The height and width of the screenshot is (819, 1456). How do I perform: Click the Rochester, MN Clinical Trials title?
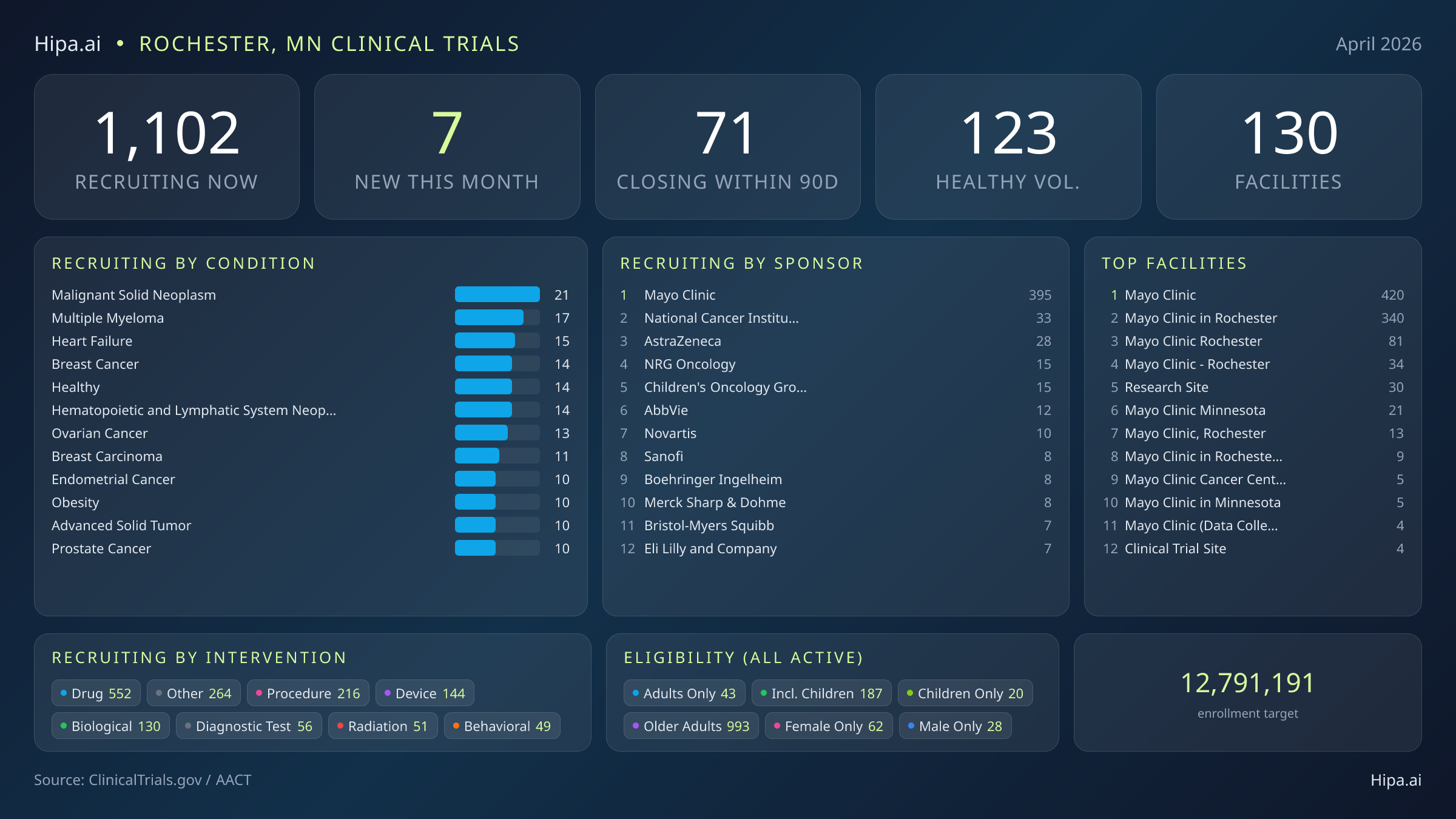tap(329, 44)
